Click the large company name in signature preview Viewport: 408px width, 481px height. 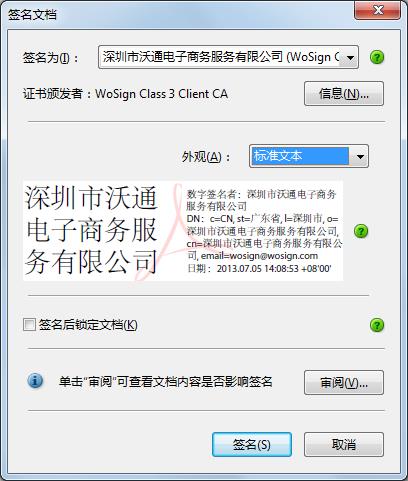[x=91, y=230]
